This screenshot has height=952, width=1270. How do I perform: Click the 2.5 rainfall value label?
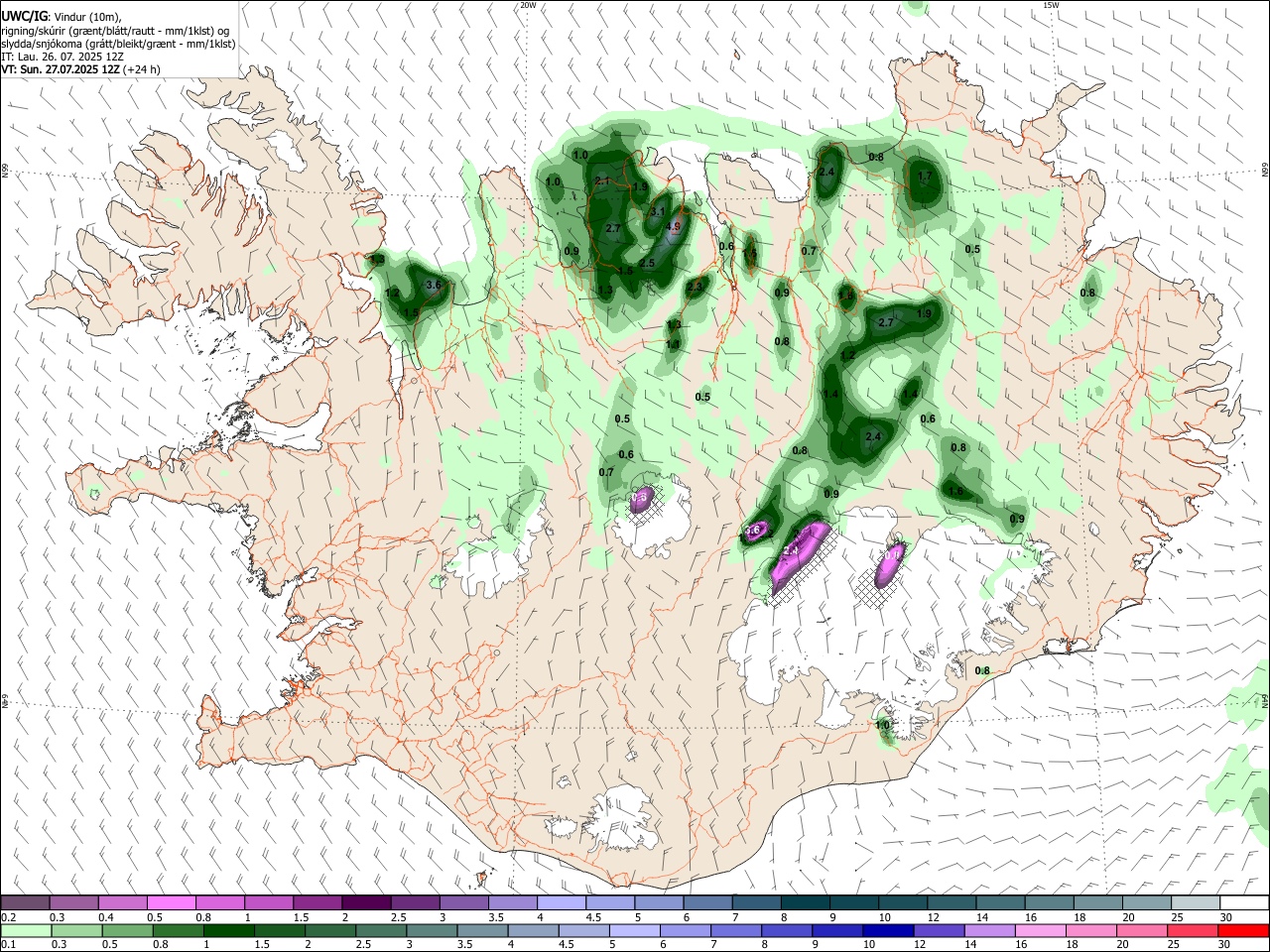[647, 263]
